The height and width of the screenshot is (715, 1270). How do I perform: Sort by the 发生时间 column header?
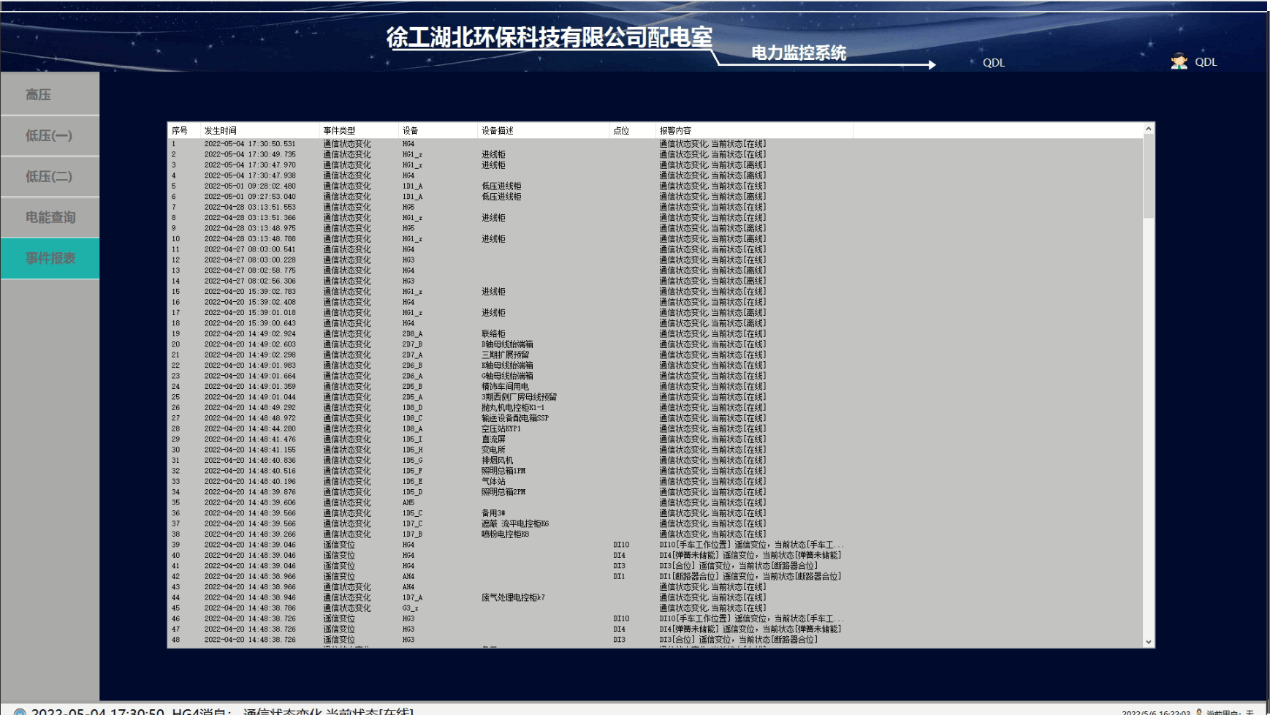click(x=259, y=131)
